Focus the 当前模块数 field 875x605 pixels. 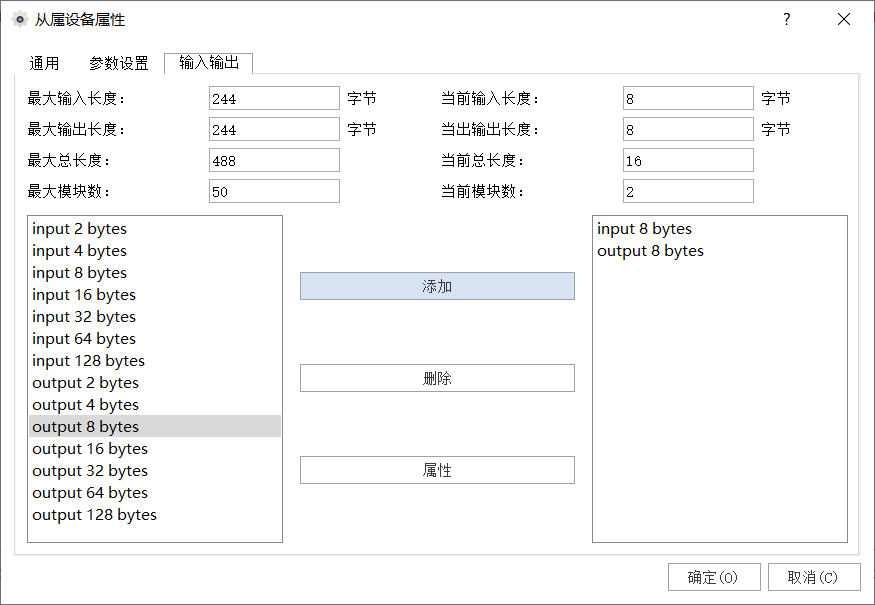coord(687,192)
